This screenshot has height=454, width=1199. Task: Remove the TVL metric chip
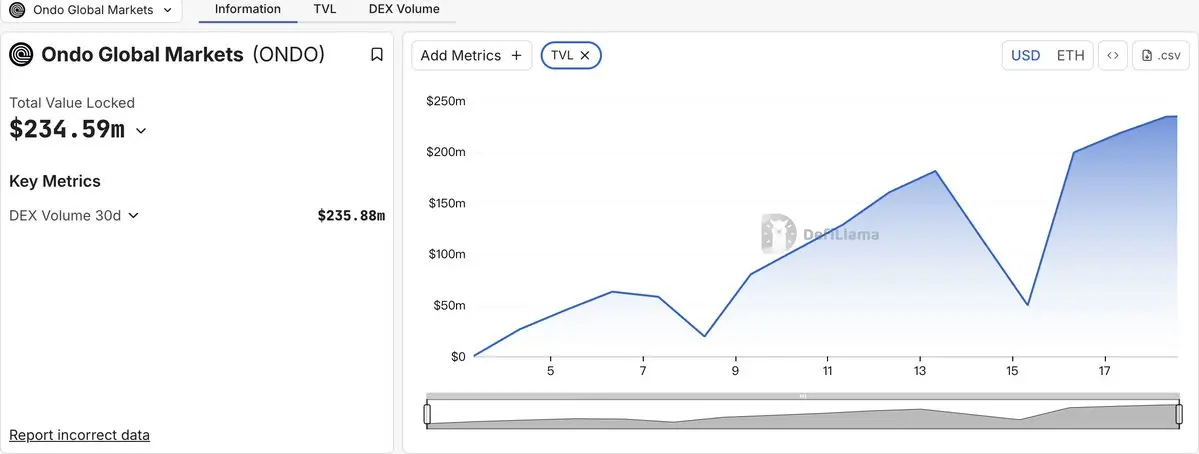tap(585, 55)
